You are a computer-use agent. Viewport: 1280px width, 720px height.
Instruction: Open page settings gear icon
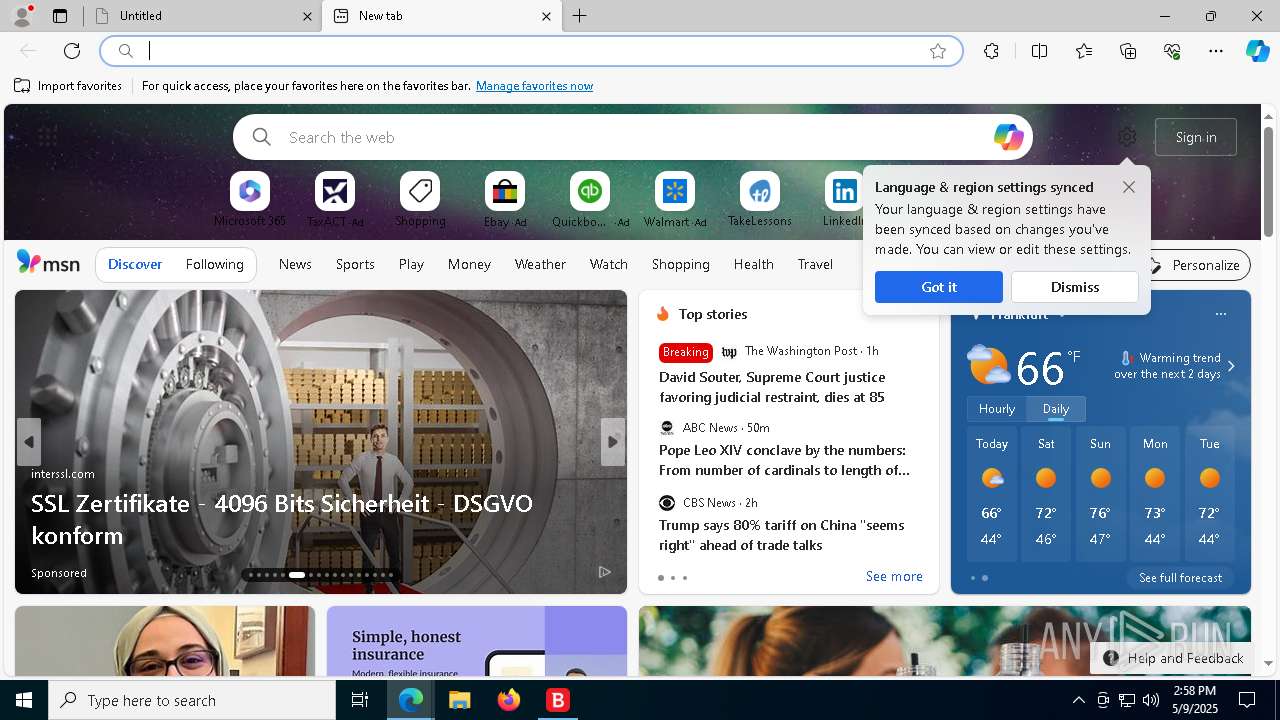pos(1127,137)
